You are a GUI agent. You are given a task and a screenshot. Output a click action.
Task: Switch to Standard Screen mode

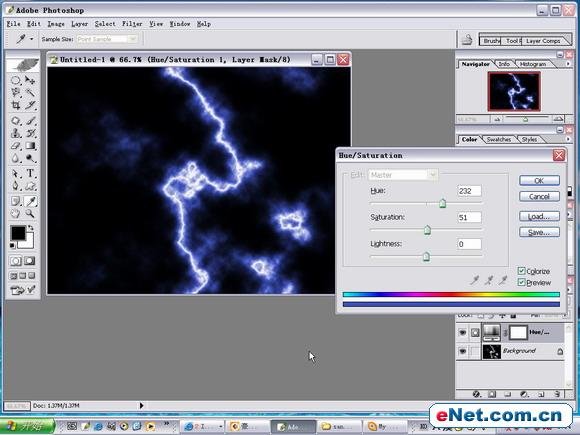[14, 276]
